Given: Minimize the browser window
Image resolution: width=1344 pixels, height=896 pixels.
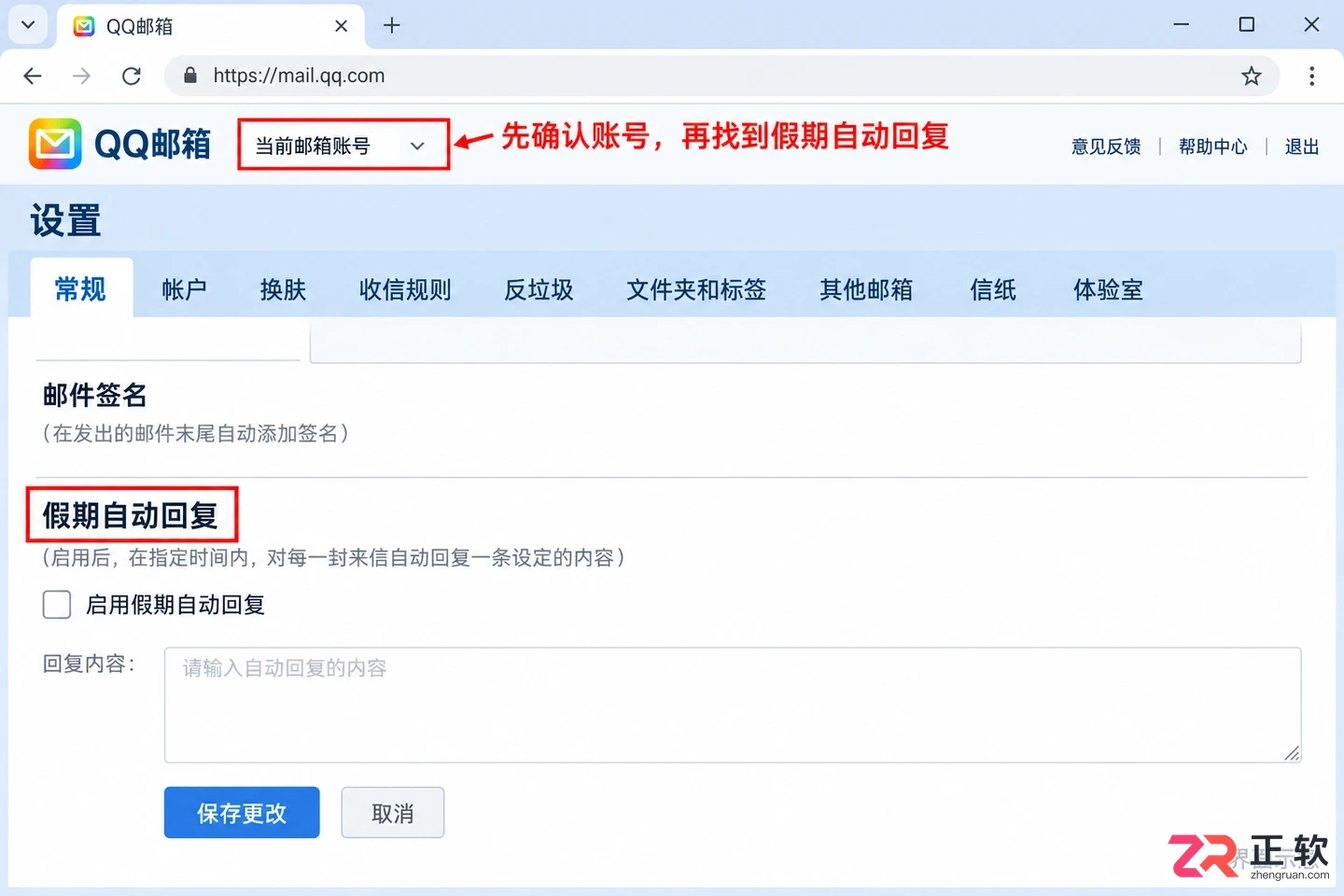Looking at the screenshot, I should [1182, 25].
